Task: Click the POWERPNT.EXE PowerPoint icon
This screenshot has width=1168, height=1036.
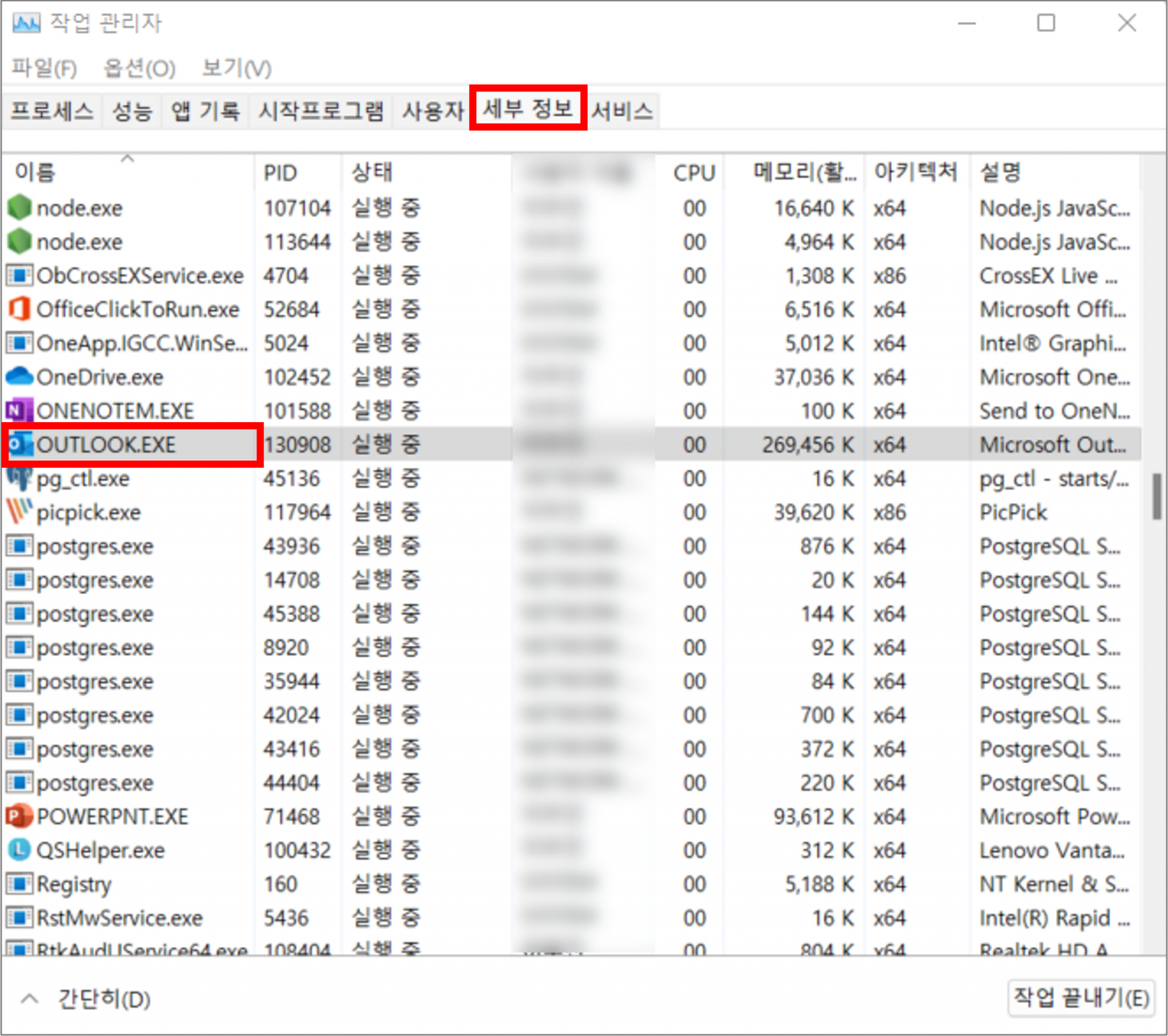Action: pos(19,816)
